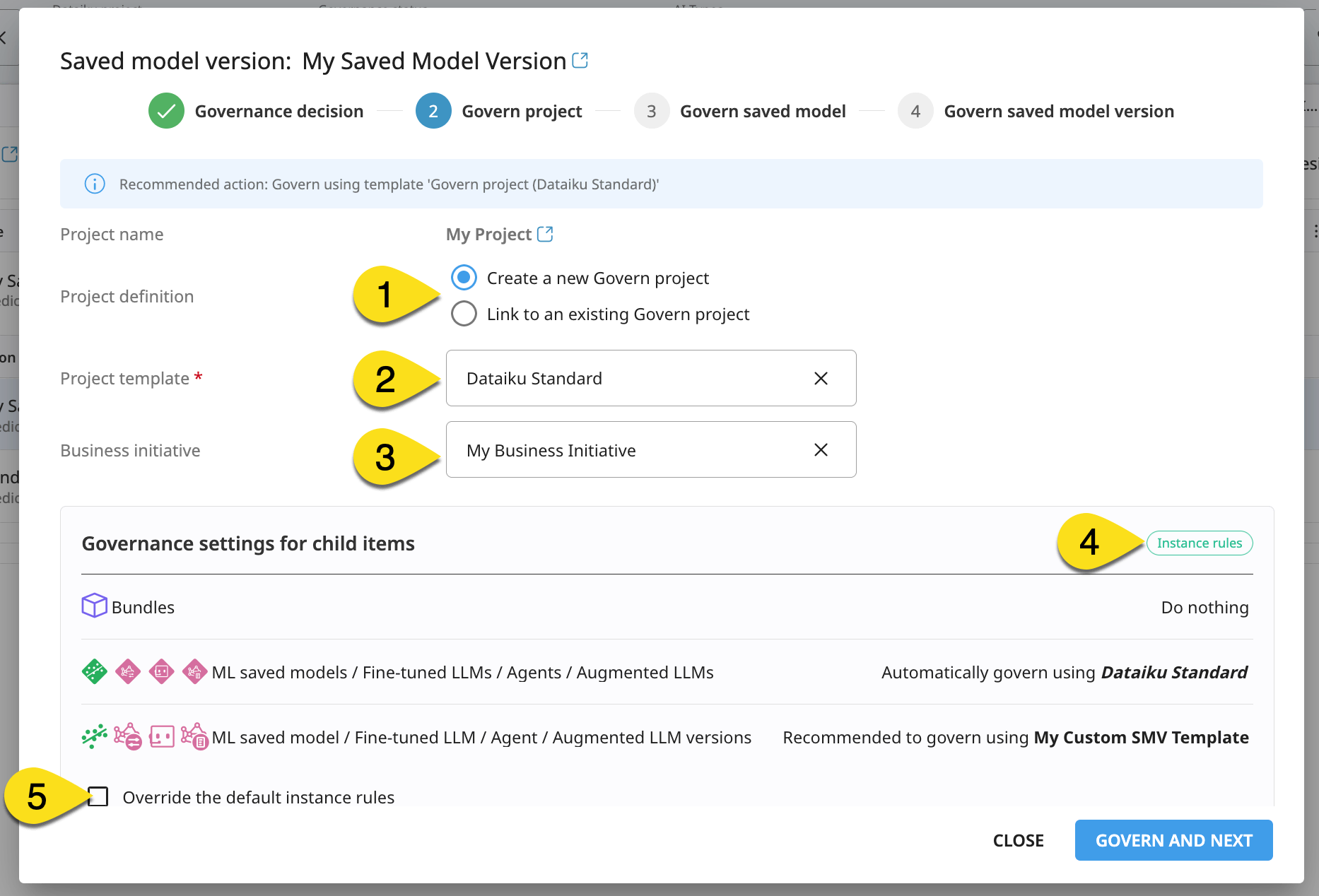
Task: Select the green ML saved models icon
Action: (x=94, y=671)
